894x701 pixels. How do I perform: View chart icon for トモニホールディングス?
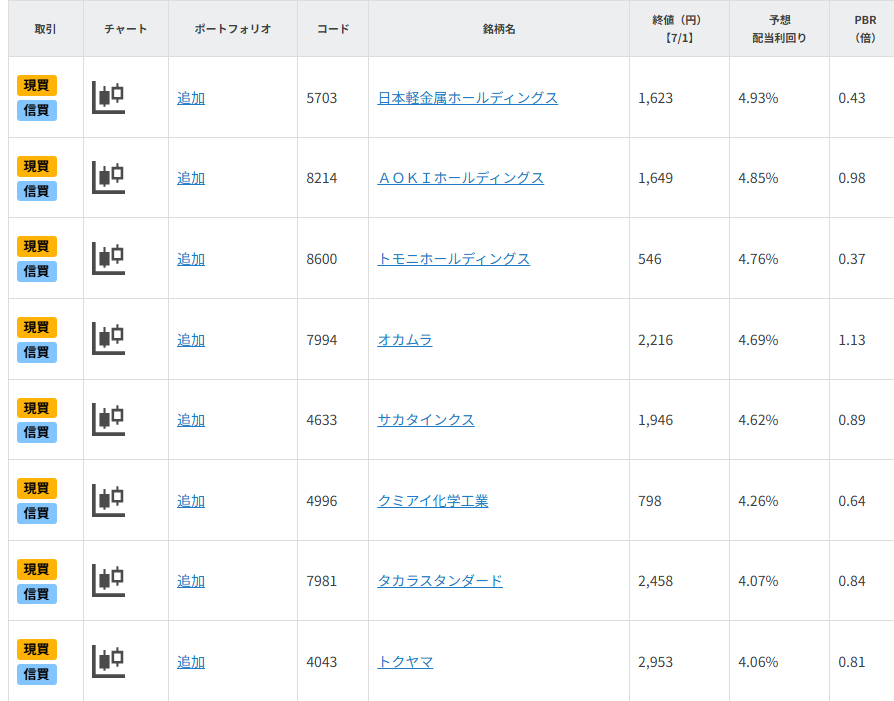(109, 258)
